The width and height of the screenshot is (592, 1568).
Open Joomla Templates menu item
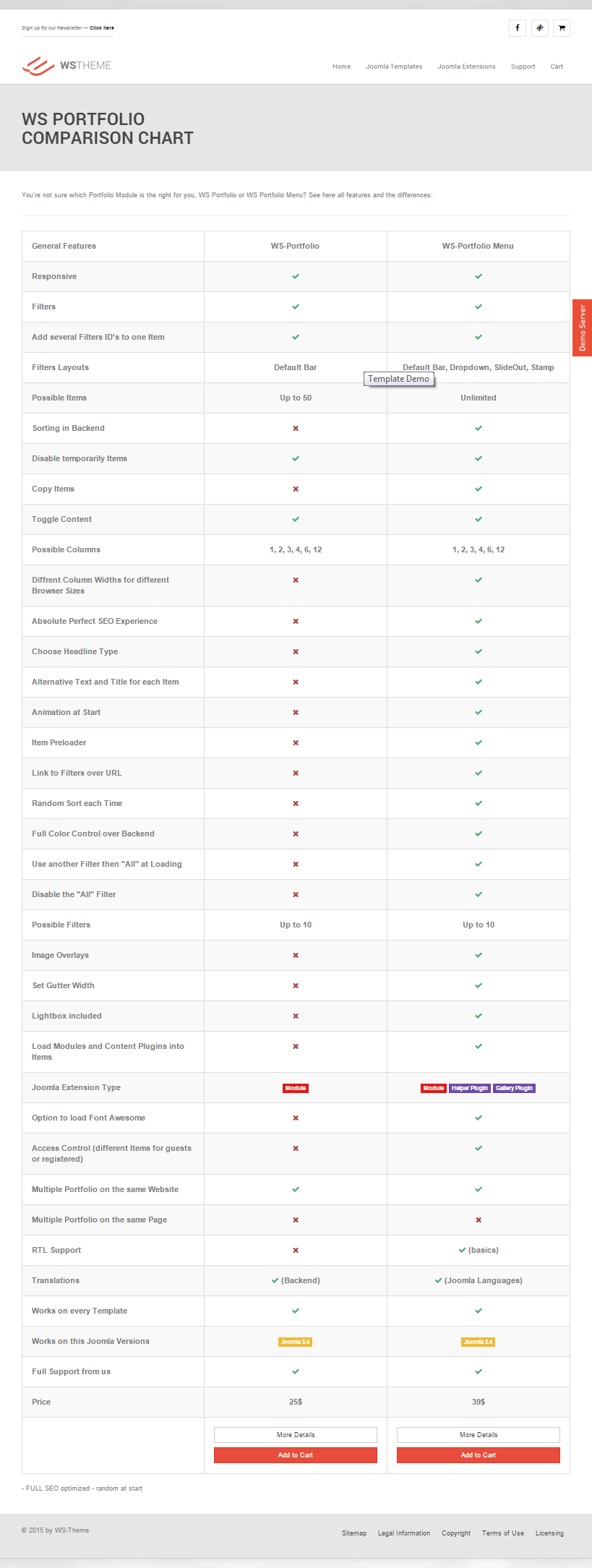pos(394,67)
